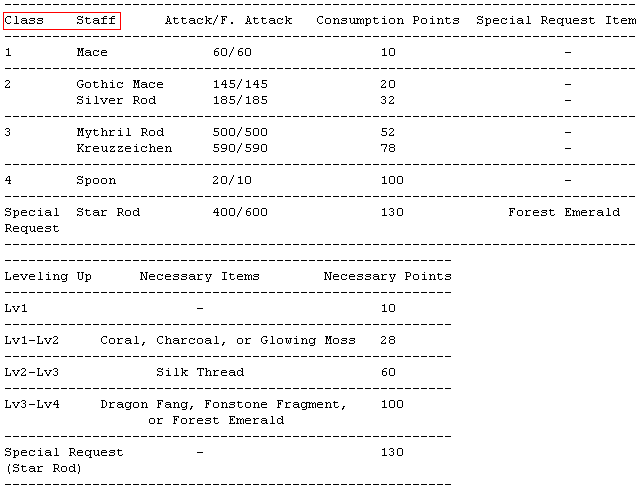Click the Lv3-Lv4 level label
This screenshot has height=495, width=641.
pos(32,405)
